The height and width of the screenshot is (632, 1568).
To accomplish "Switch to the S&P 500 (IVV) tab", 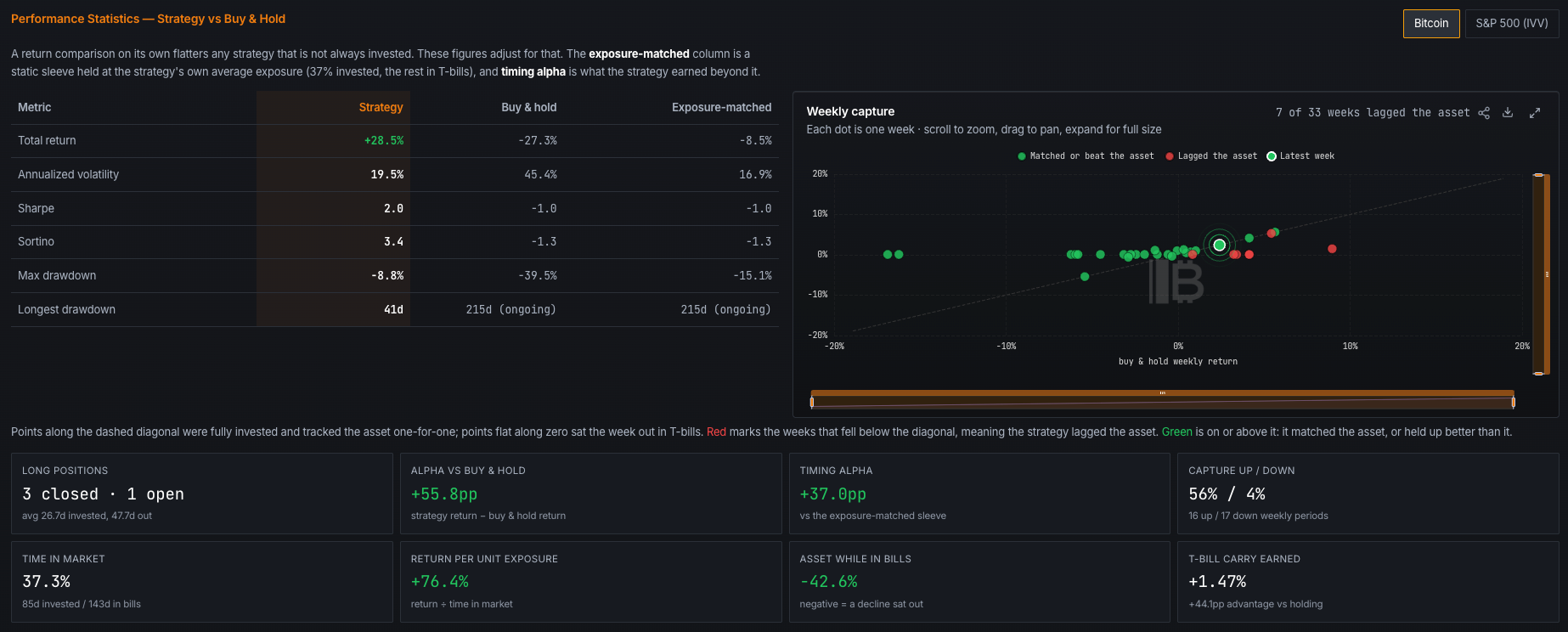I will point(1512,24).
